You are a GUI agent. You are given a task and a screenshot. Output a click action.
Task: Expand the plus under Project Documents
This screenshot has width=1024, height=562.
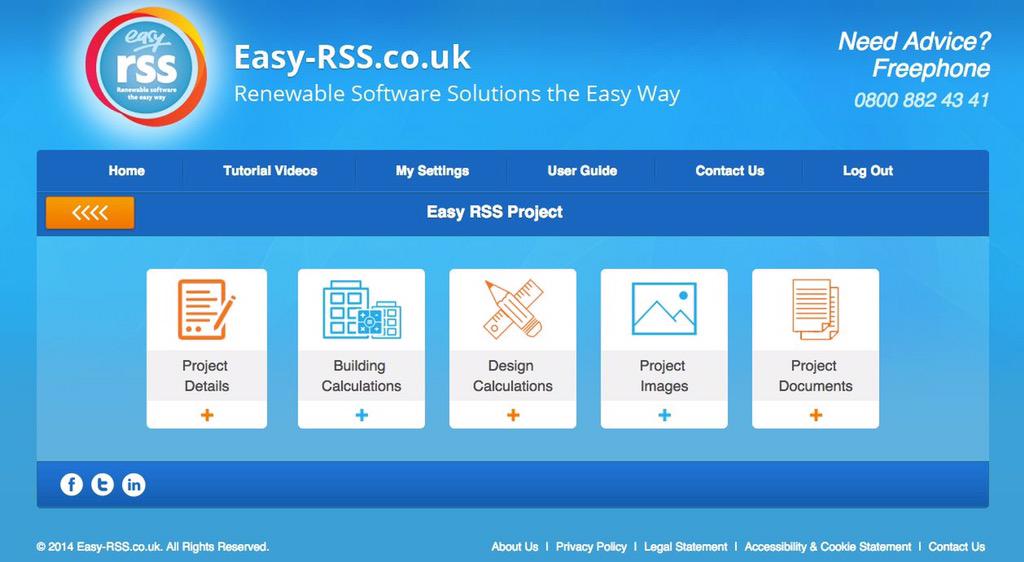click(x=816, y=415)
